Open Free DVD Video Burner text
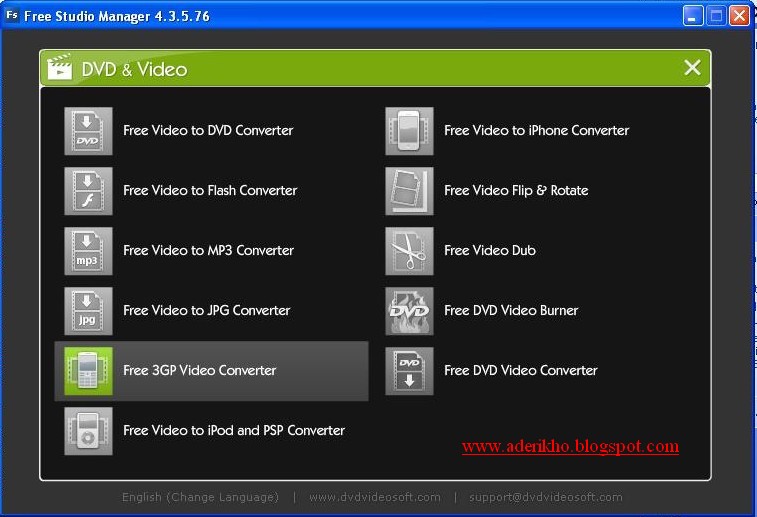 click(511, 310)
